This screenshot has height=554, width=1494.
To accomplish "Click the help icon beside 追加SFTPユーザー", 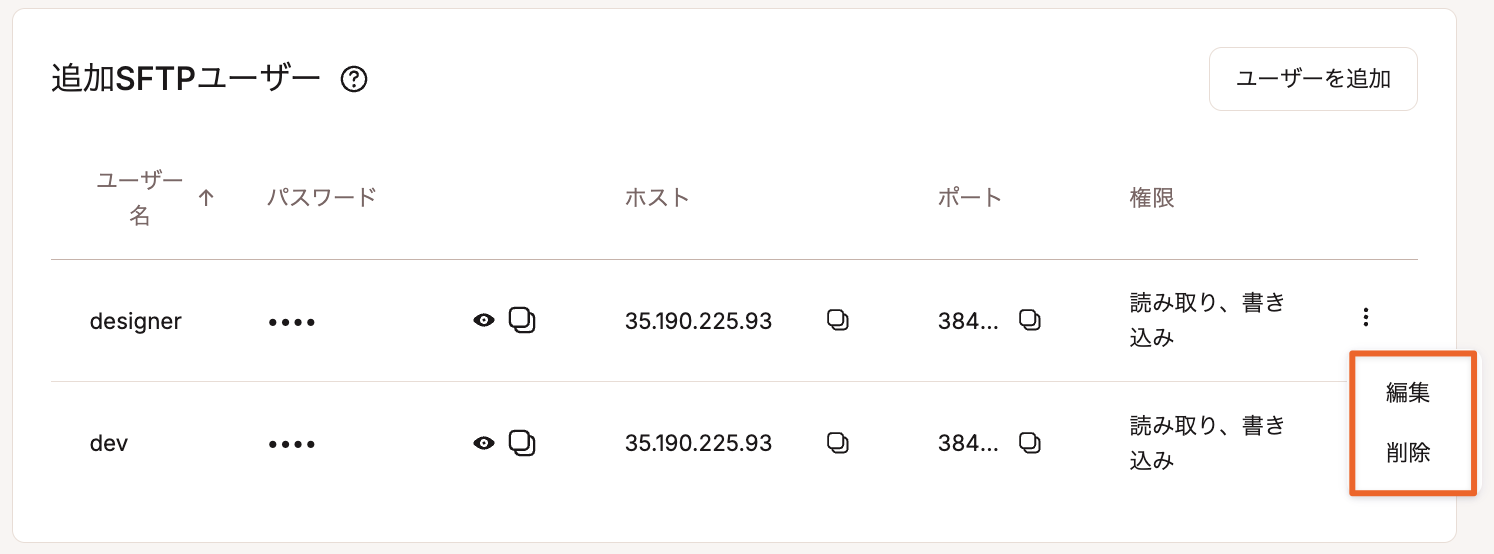I will (x=354, y=79).
